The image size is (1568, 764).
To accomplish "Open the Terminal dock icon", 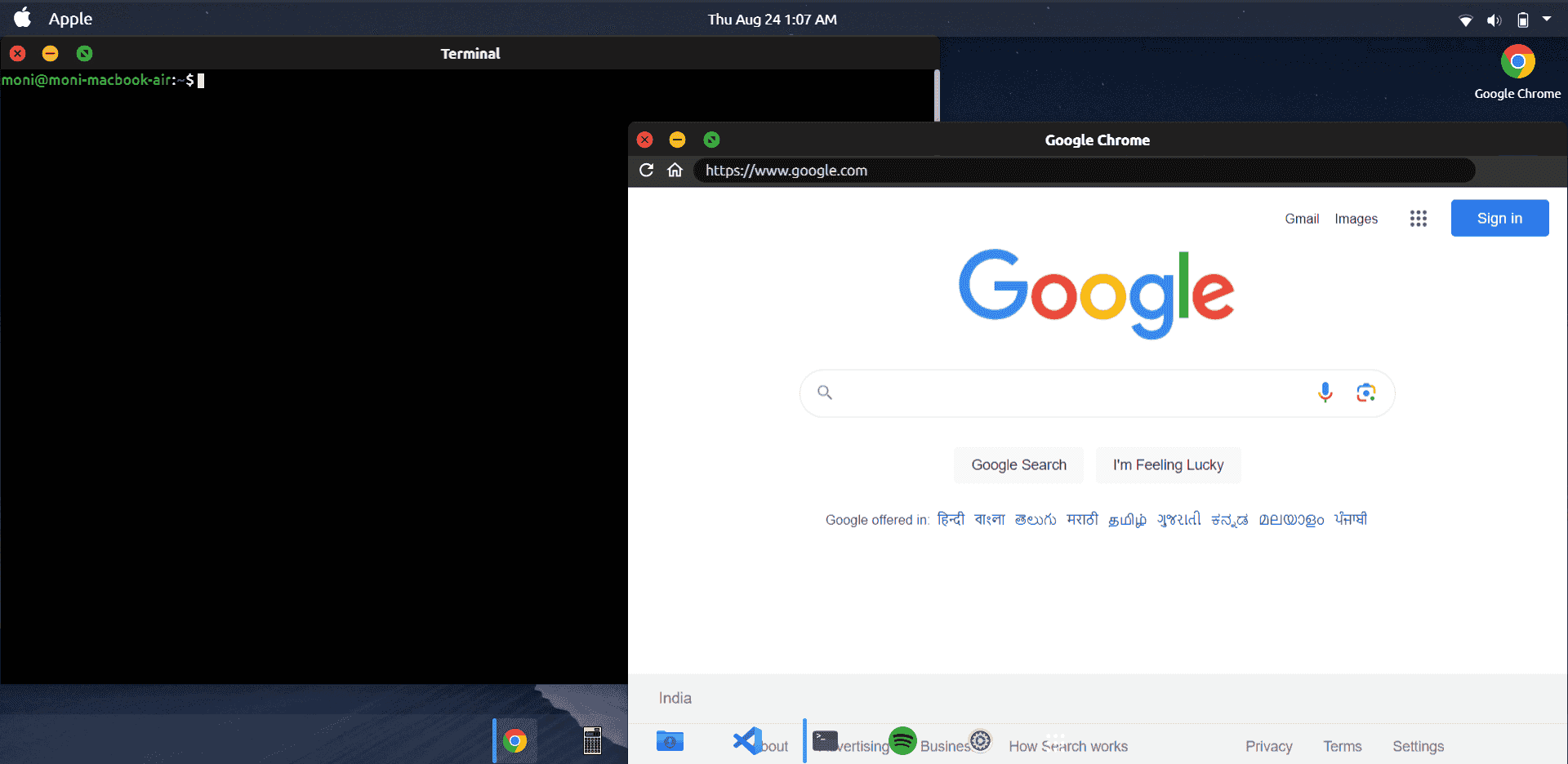I will pos(825,741).
